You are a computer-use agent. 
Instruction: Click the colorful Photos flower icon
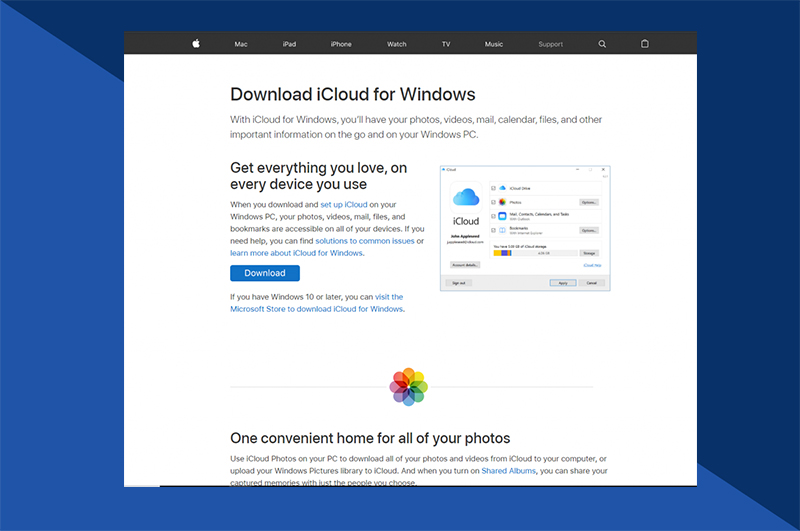pos(409,387)
